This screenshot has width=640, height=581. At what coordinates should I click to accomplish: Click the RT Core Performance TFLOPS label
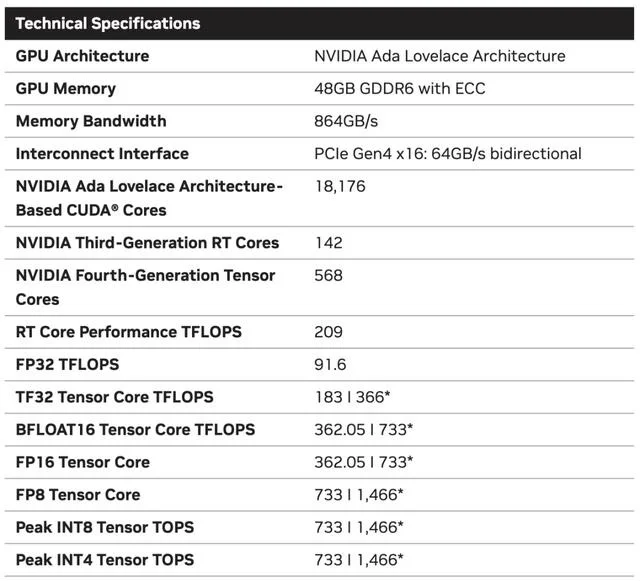point(129,331)
